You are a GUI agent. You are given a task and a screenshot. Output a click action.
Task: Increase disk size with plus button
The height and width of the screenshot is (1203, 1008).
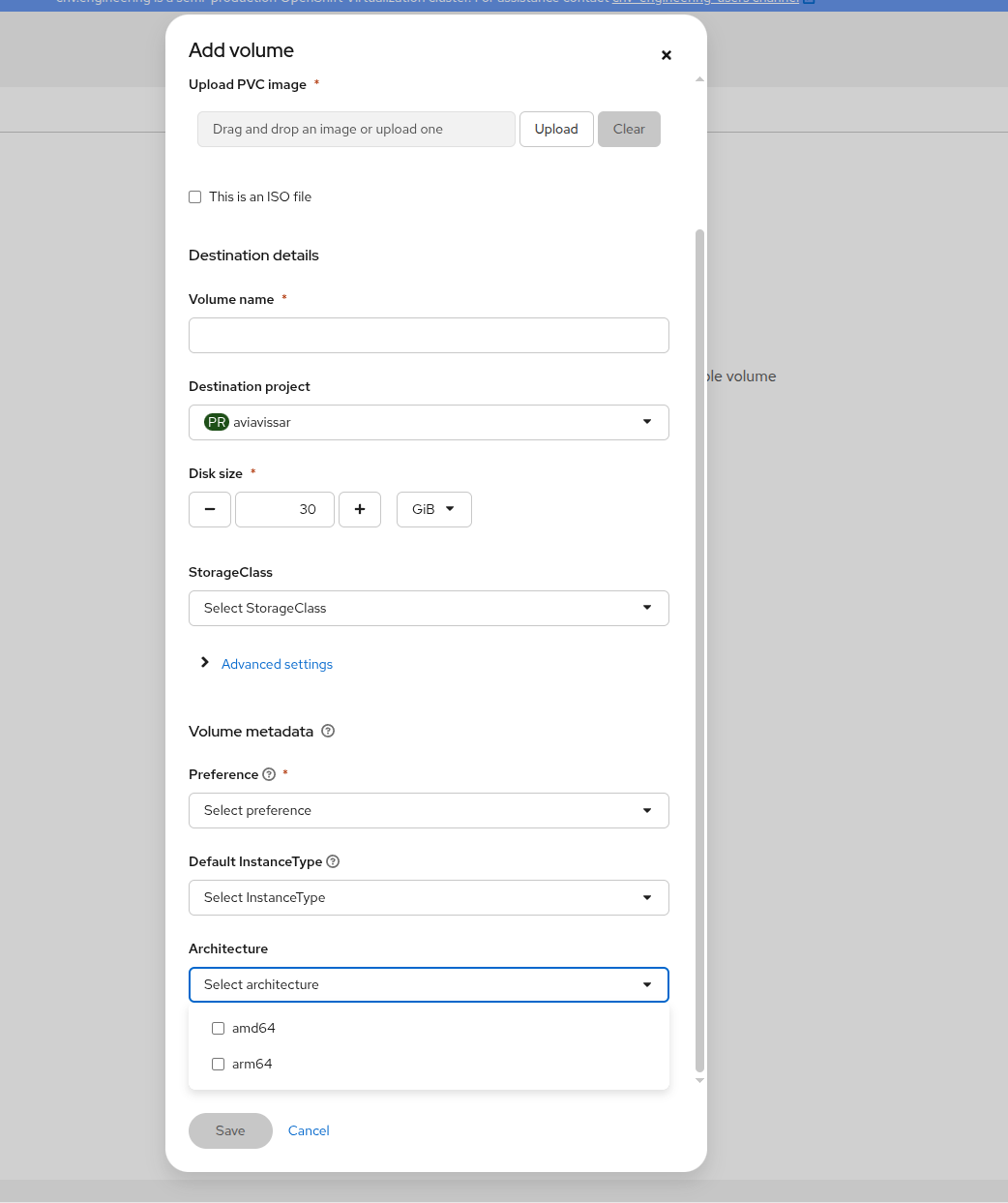[x=360, y=509]
